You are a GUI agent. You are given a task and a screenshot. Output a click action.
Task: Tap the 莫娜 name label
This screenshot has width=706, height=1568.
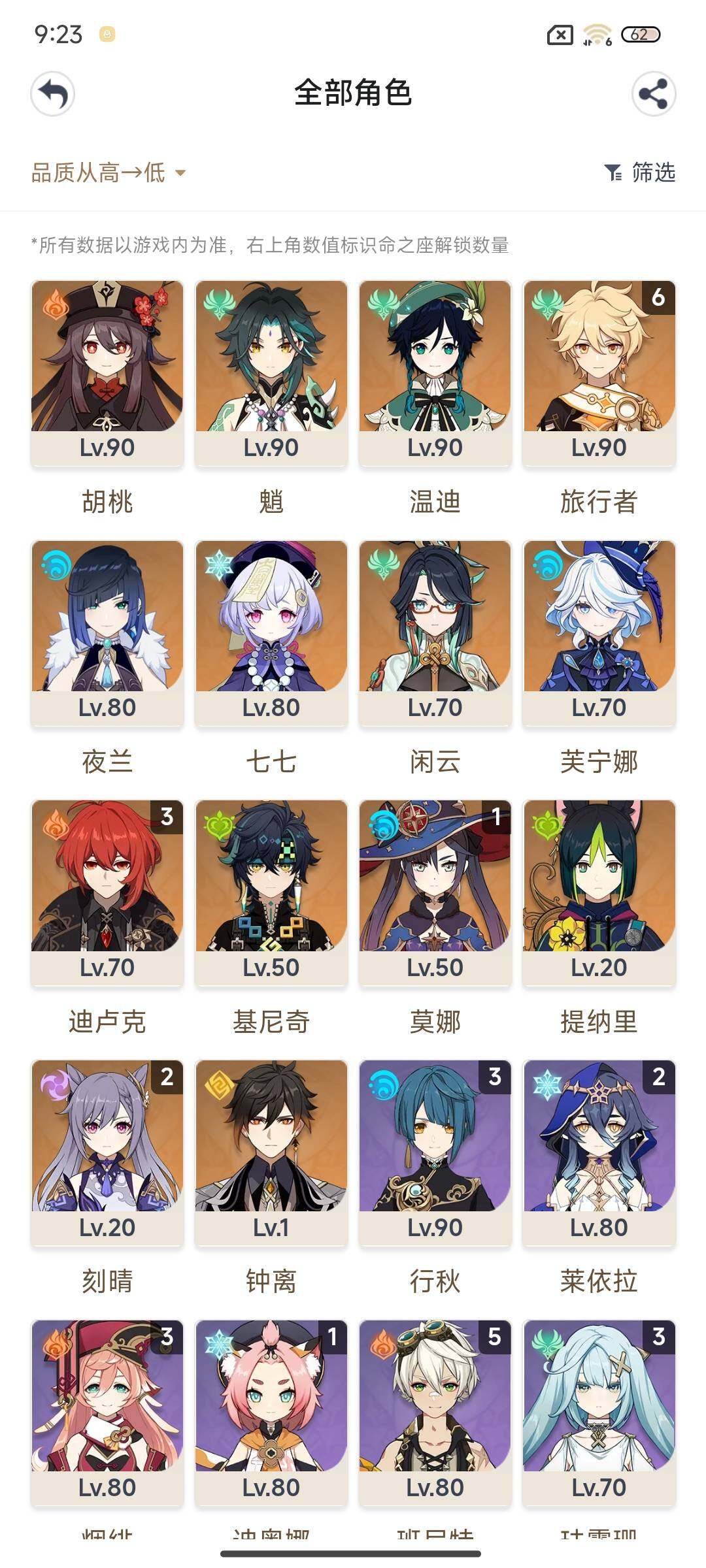(x=435, y=1021)
